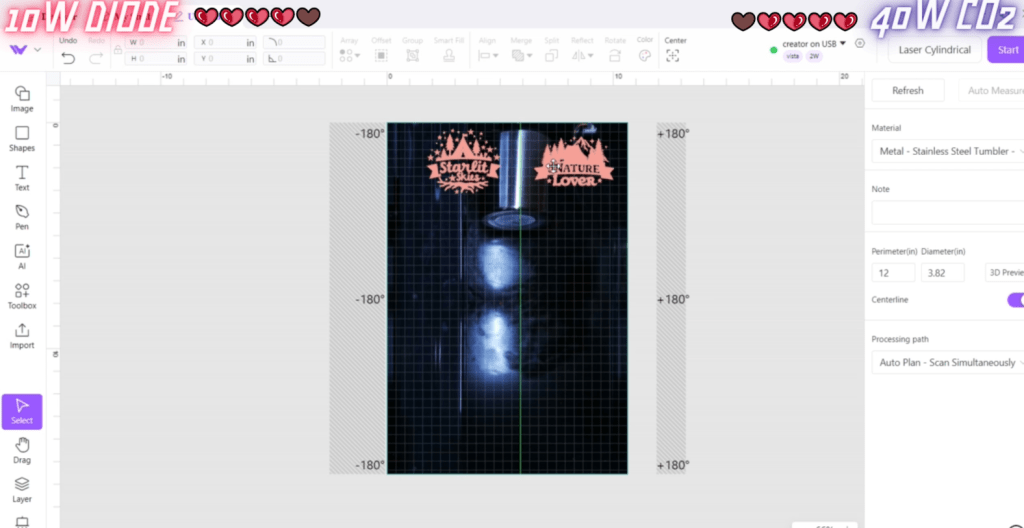Open the AI tool
Image resolution: width=1024 pixels, height=528 pixels.
coord(22,256)
